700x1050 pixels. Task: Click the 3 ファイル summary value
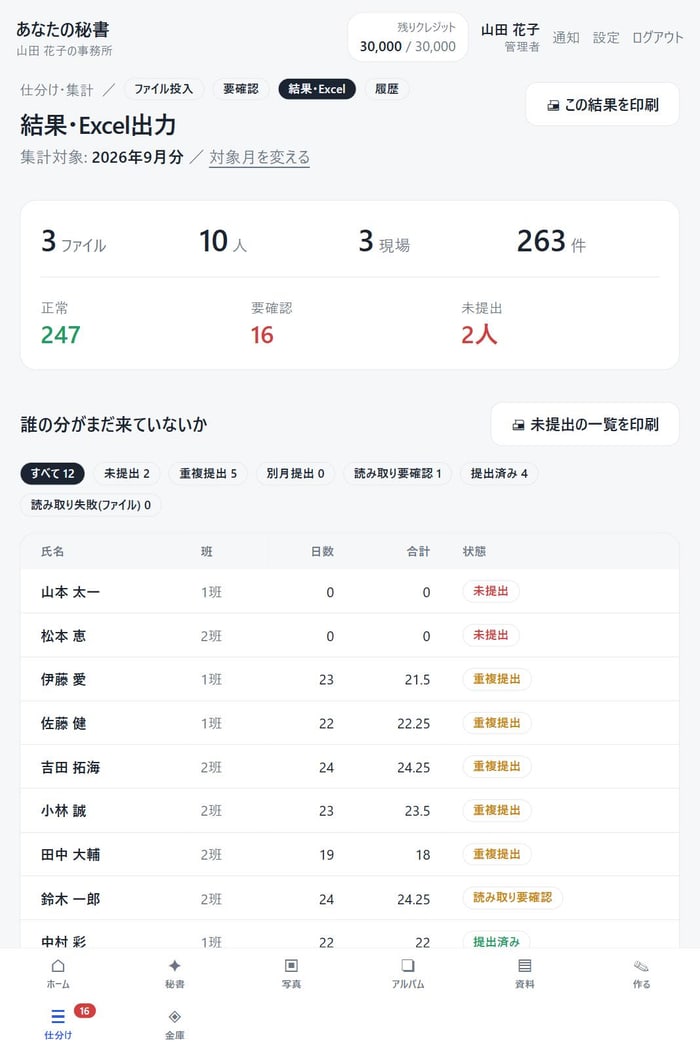click(x=74, y=241)
